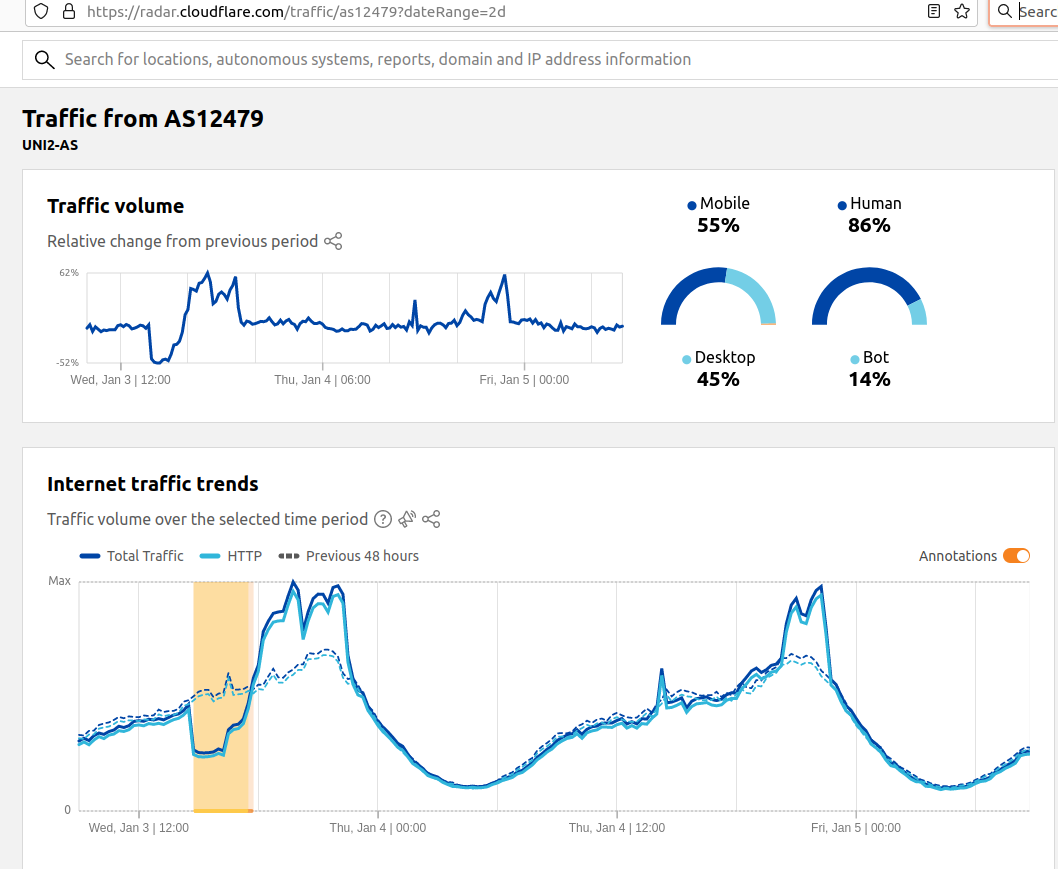The width and height of the screenshot is (1058, 869).
Task: Click the '86%' Human value
Action: point(869,225)
